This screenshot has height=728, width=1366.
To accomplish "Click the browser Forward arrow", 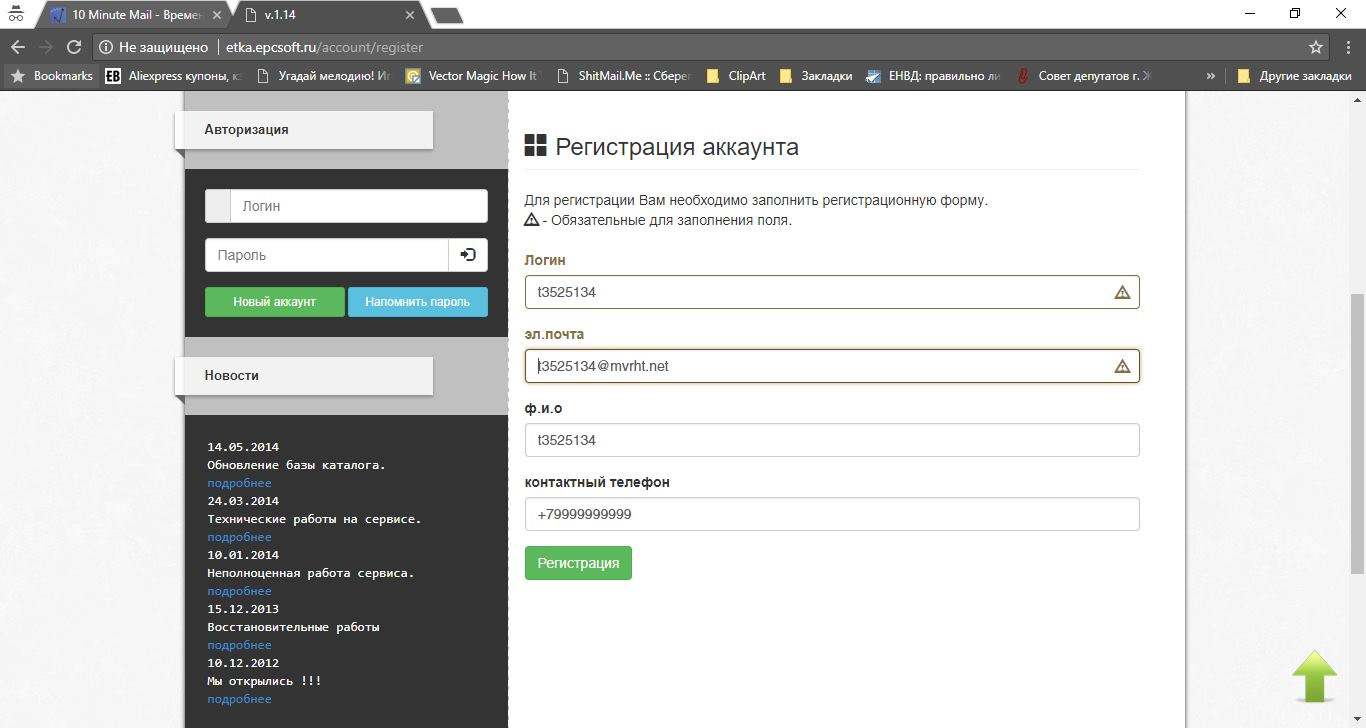I will coord(46,47).
